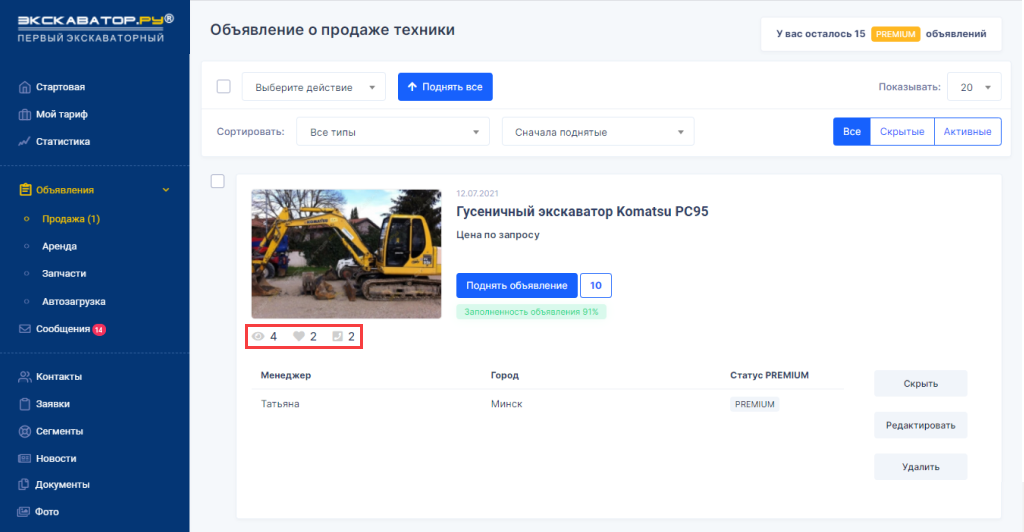Click the Фото picture icon

[24, 512]
